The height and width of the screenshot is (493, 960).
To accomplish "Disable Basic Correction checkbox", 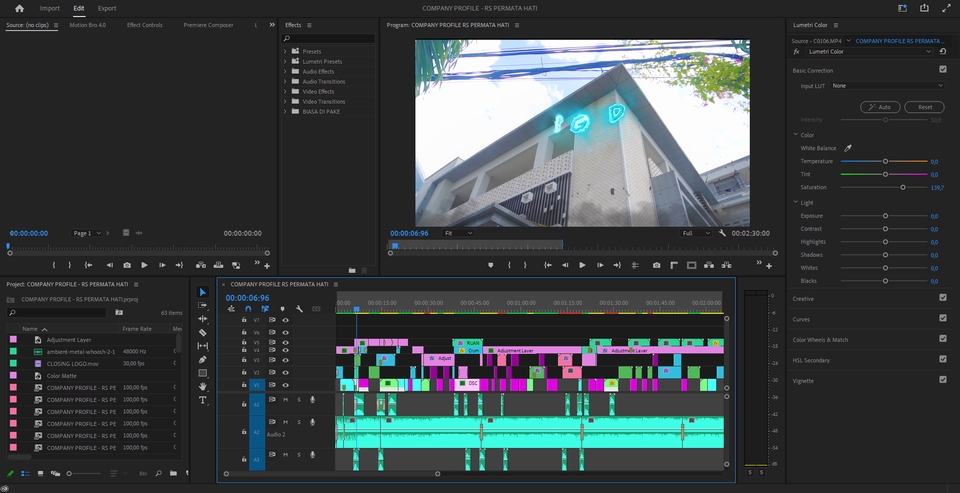I will 943,70.
